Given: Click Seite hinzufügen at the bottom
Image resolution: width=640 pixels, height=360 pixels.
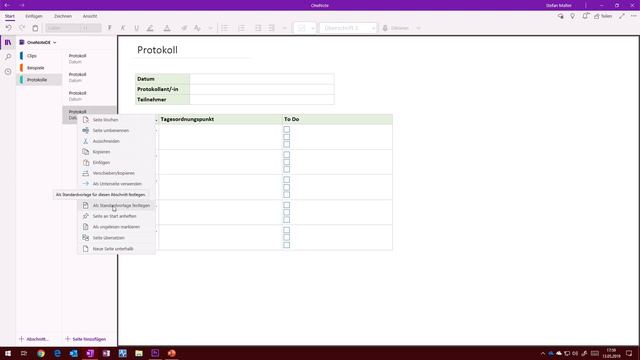Looking at the screenshot, I should pyautogui.click(x=86, y=339).
